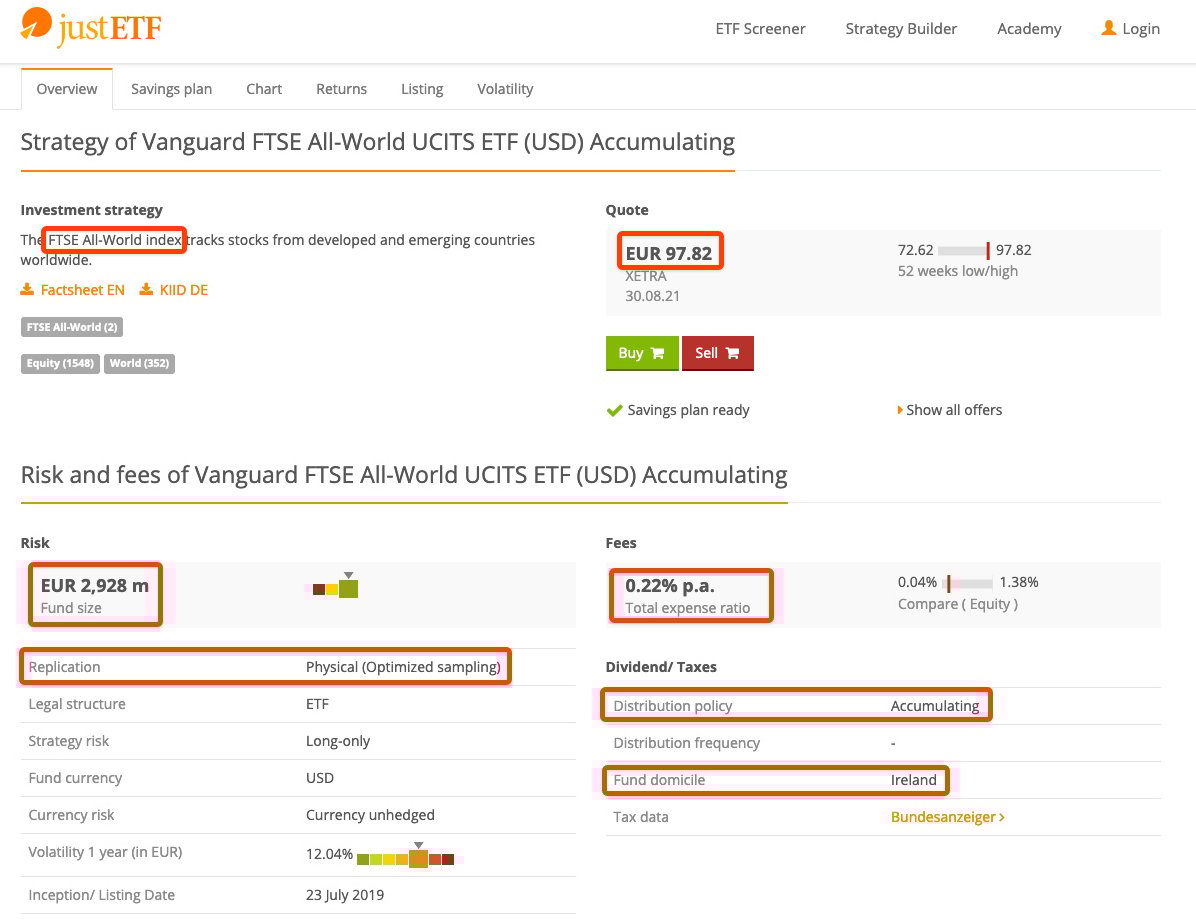This screenshot has width=1196, height=921.
Task: Click the FTSE All-World (2) tag
Action: [x=72, y=327]
